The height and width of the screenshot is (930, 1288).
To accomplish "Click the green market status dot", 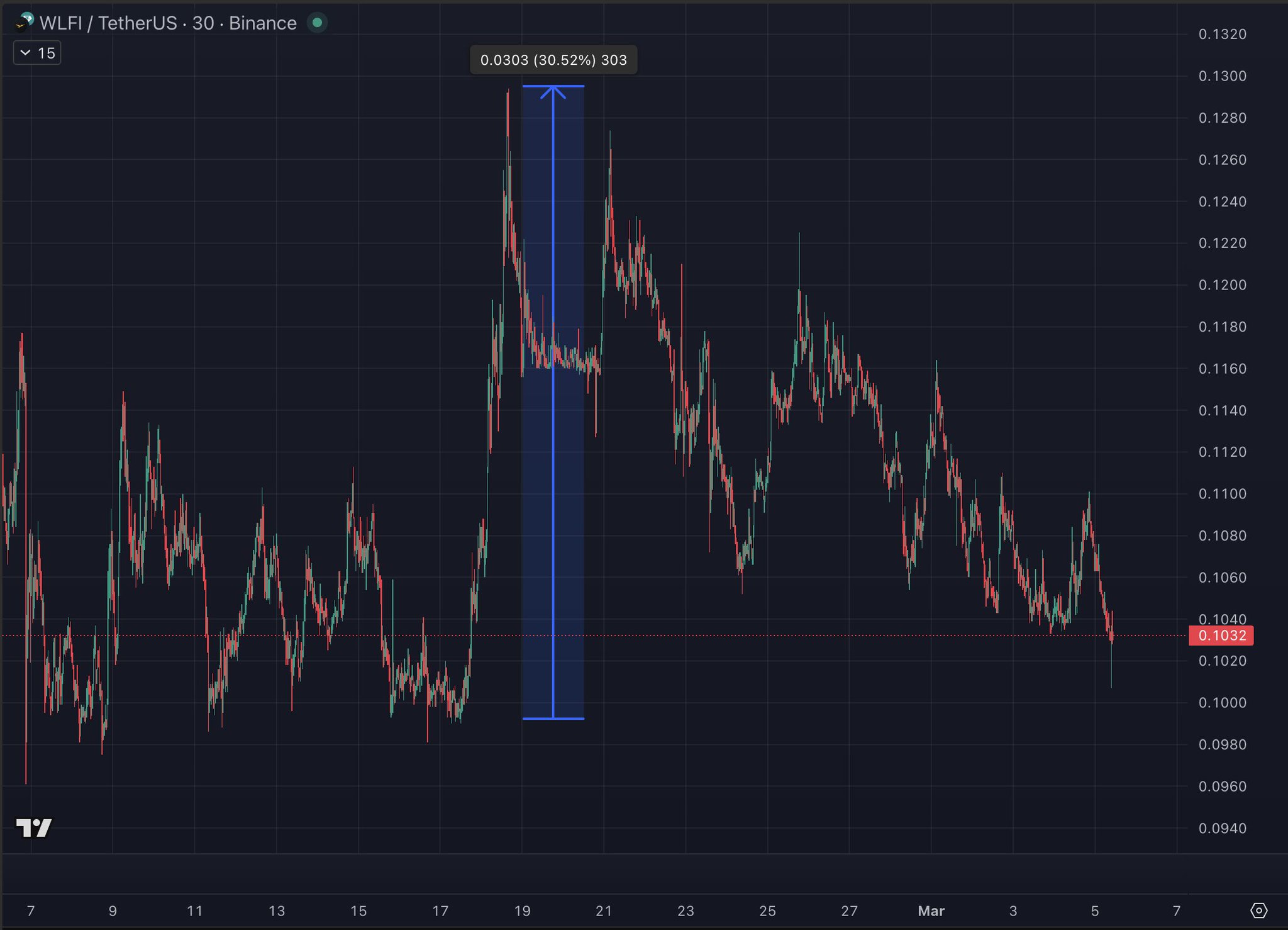I will click(x=317, y=23).
